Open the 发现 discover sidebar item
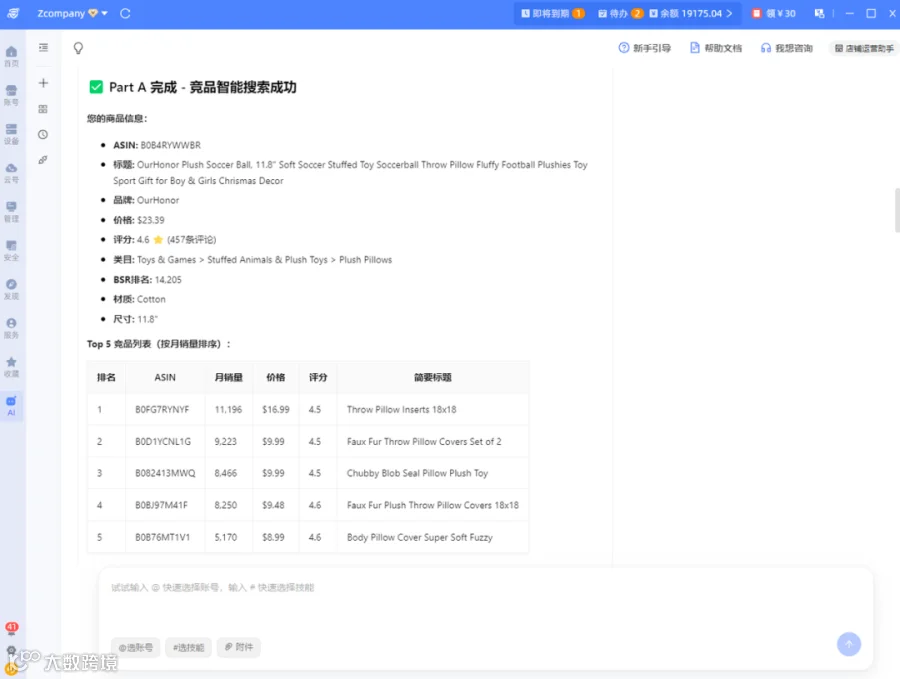This screenshot has height=679, width=900. click(11, 289)
